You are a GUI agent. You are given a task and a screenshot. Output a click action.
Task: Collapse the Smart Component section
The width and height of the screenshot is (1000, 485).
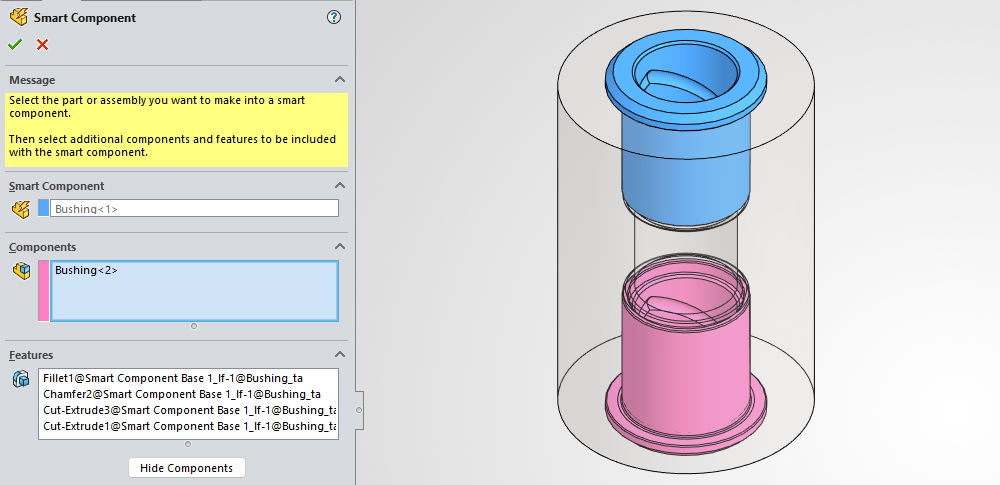(x=340, y=186)
